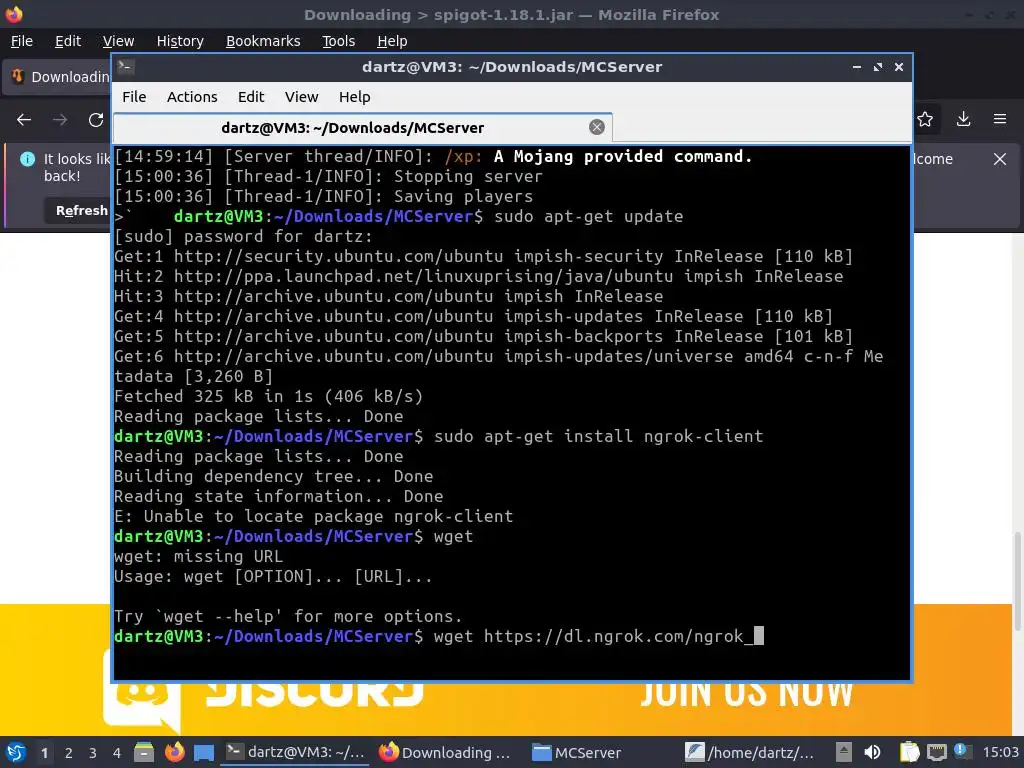This screenshot has width=1024, height=768.
Task: Switch to /home/dartz editor taskbar entry
Action: (750, 752)
